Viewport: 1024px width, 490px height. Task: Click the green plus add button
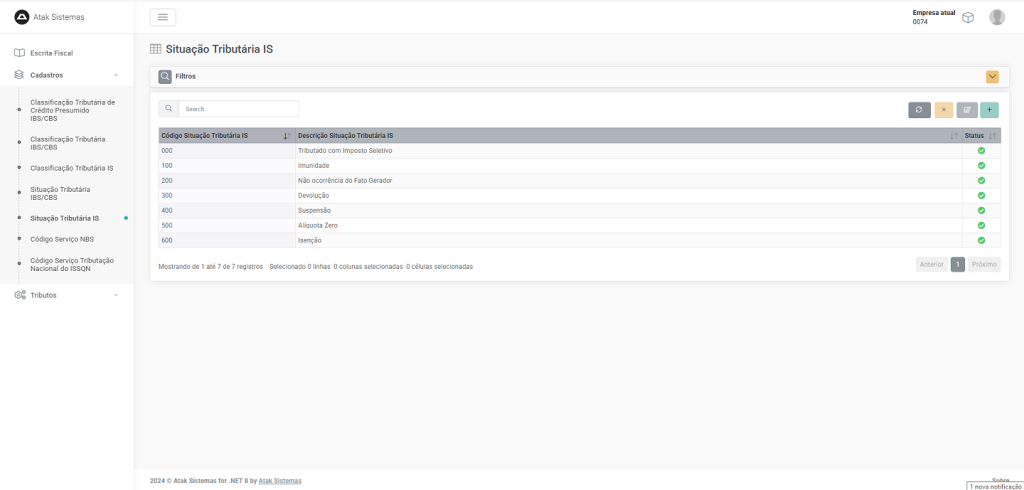coord(990,110)
